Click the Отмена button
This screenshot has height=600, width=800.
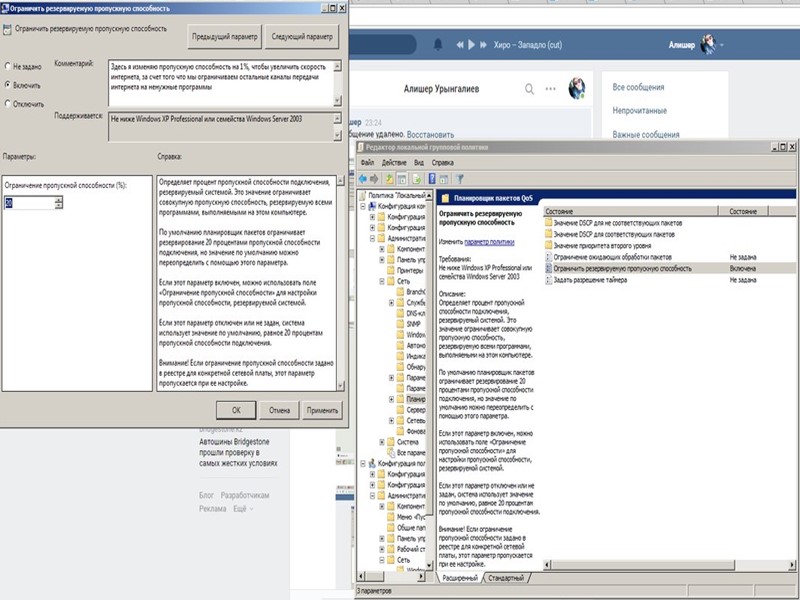click(279, 410)
